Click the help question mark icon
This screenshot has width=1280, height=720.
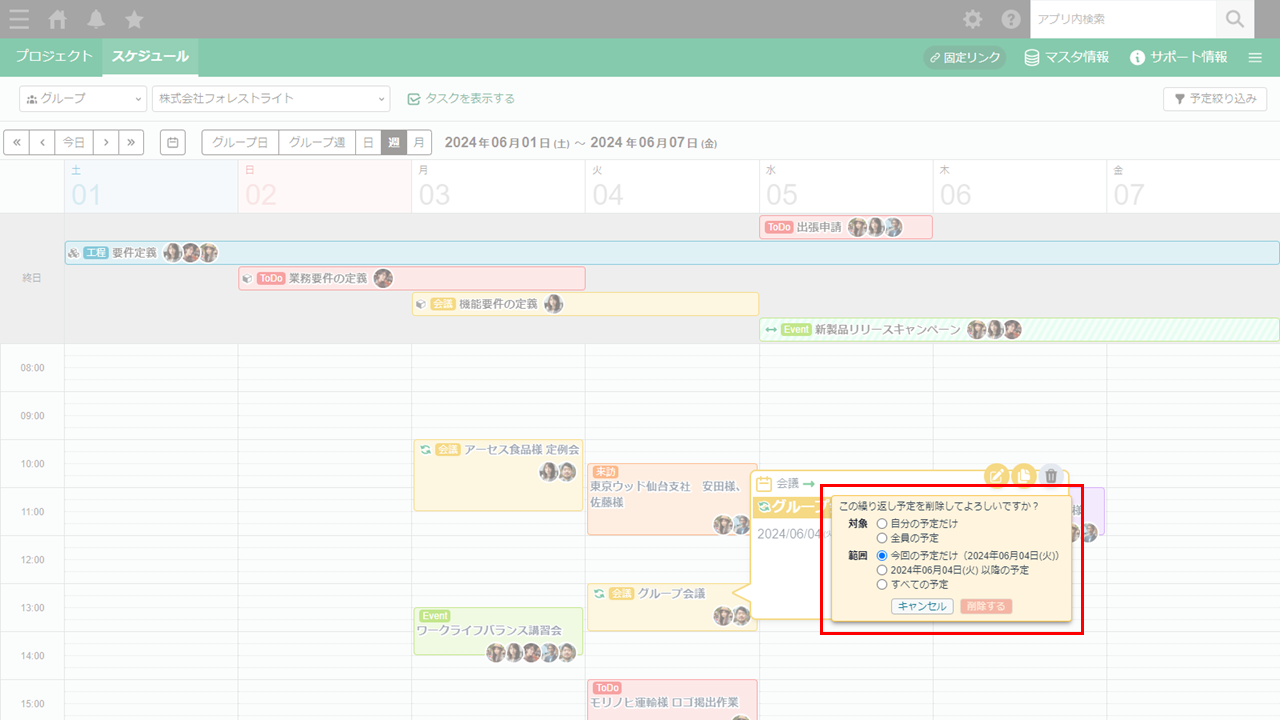(x=1011, y=19)
